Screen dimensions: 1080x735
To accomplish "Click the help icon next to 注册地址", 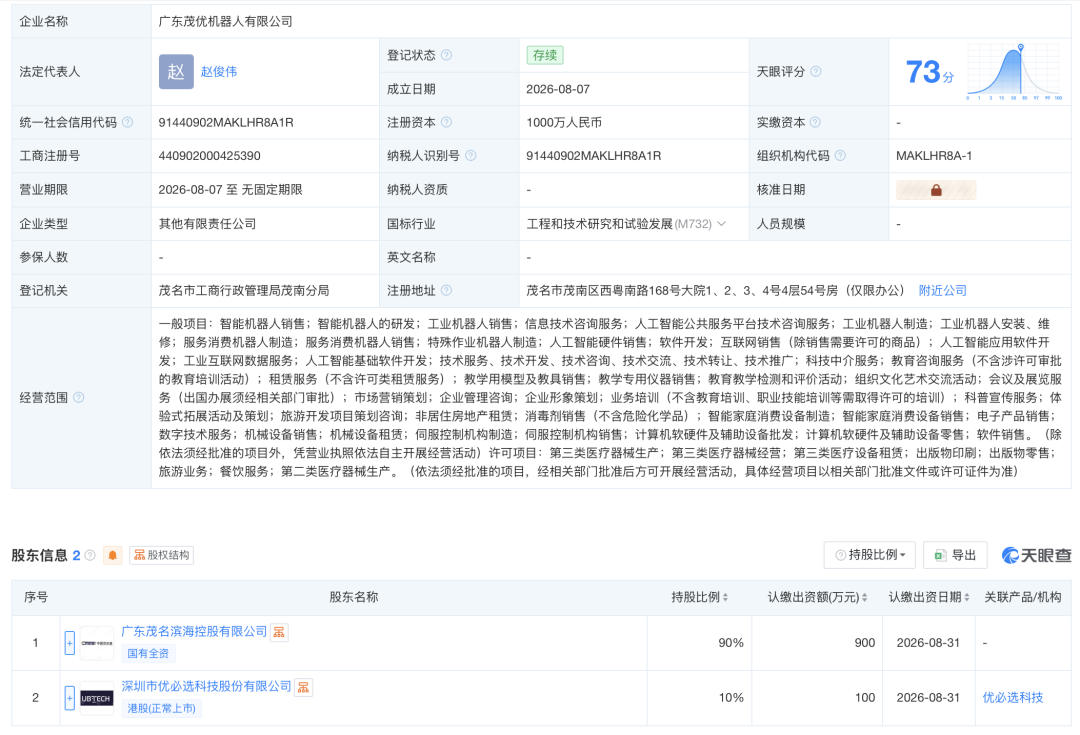I will (x=446, y=291).
